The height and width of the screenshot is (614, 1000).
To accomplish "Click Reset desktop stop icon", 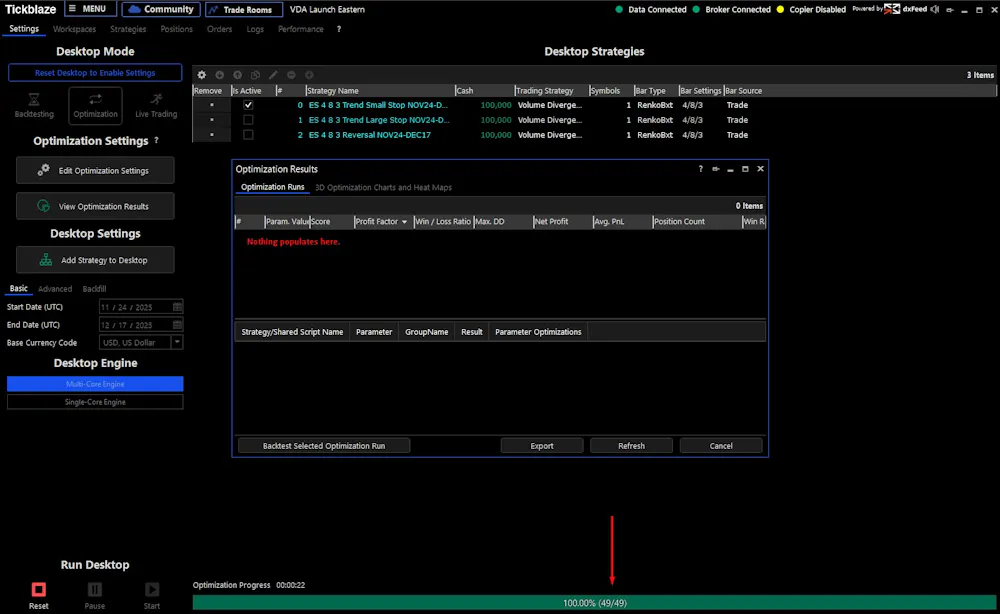I will pos(38,590).
